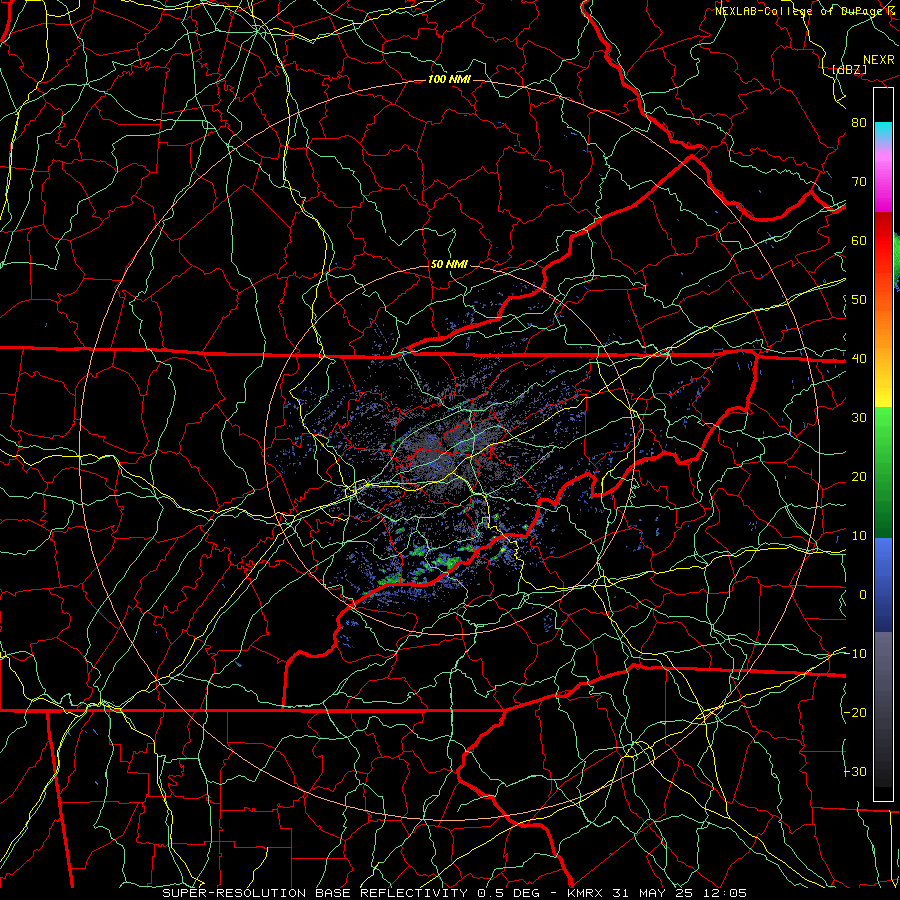This screenshot has width=900, height=900.
Task: Click the -30 value on the dBZ scale
Action: point(855,772)
